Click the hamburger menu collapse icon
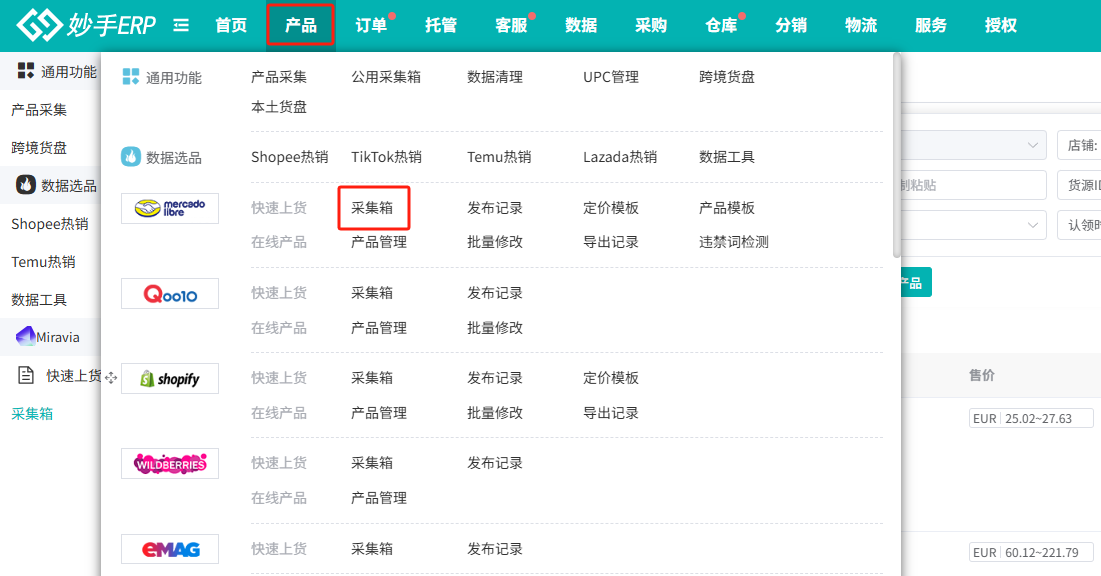Screen dimensions: 1101x576 [181, 25]
